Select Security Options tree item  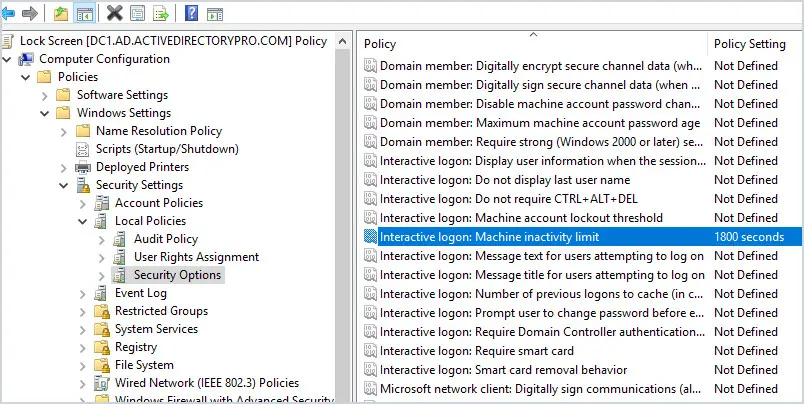click(177, 275)
